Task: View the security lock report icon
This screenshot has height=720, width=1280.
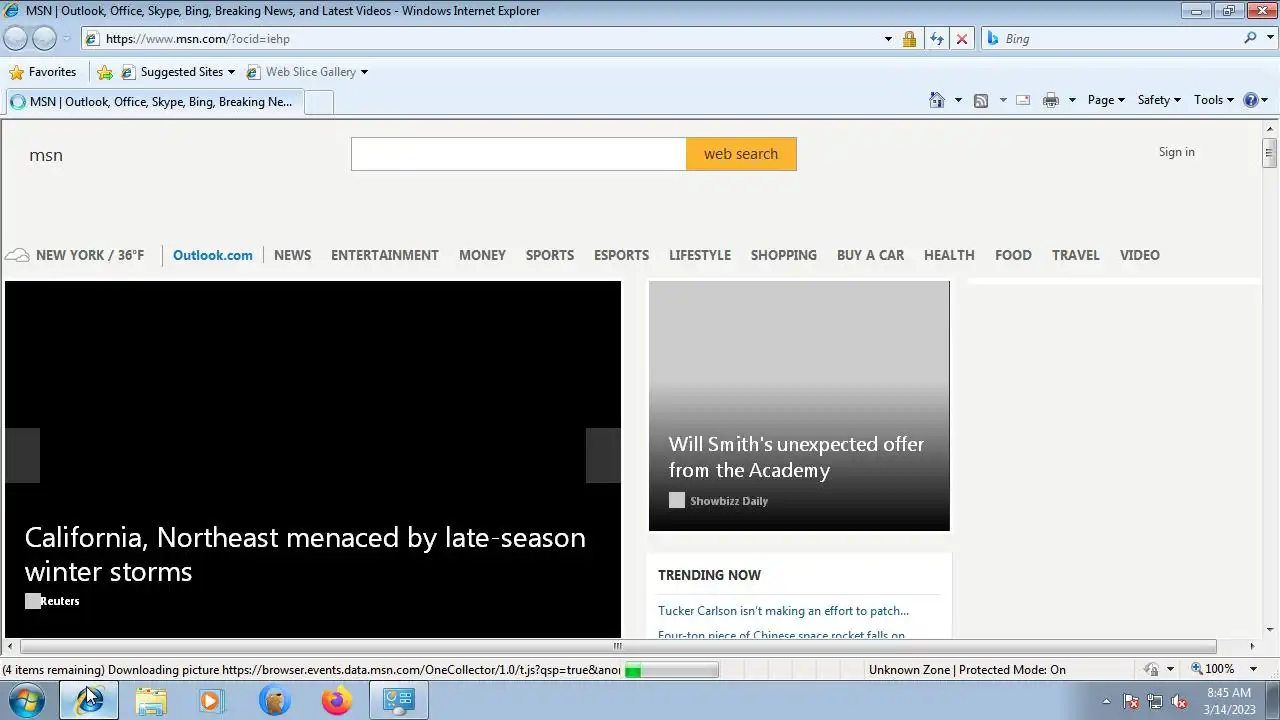Action: pos(909,39)
